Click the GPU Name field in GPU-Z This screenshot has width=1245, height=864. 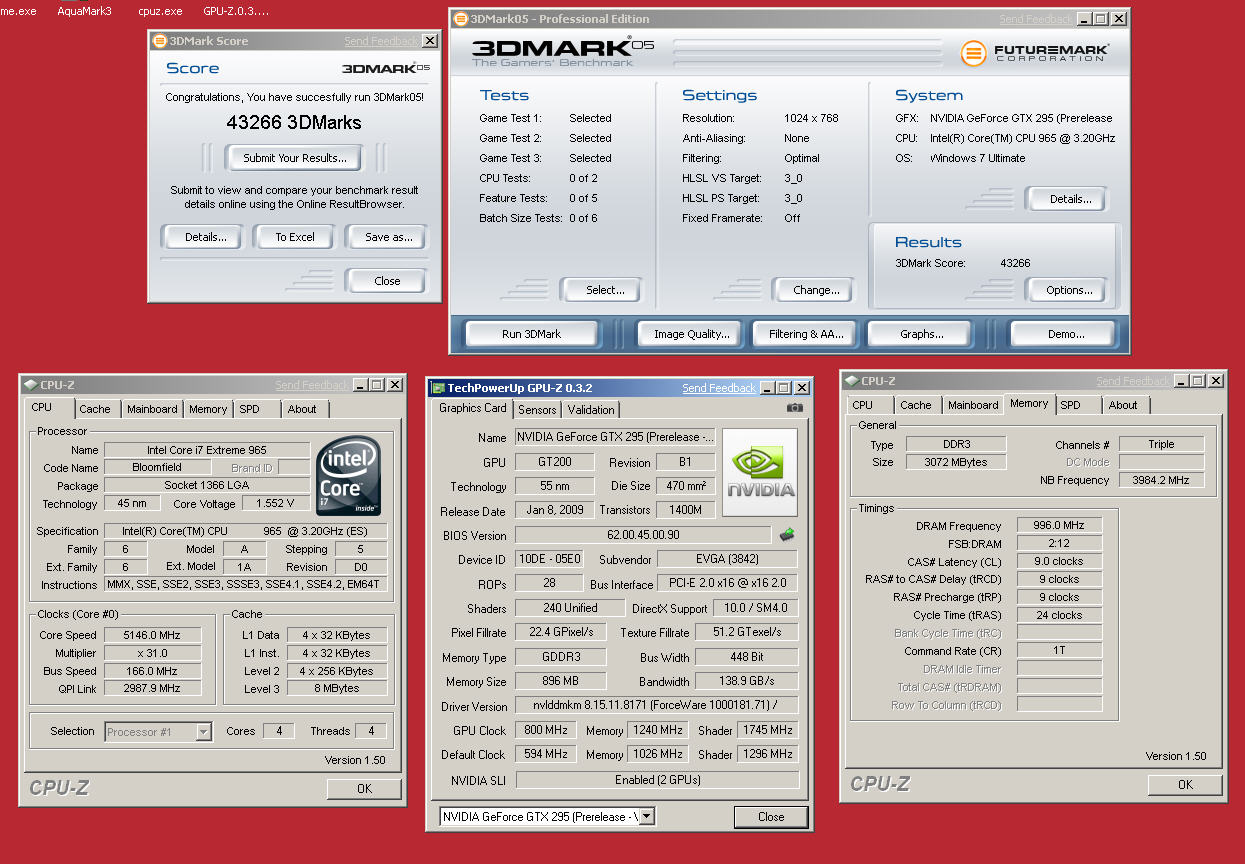(616, 437)
